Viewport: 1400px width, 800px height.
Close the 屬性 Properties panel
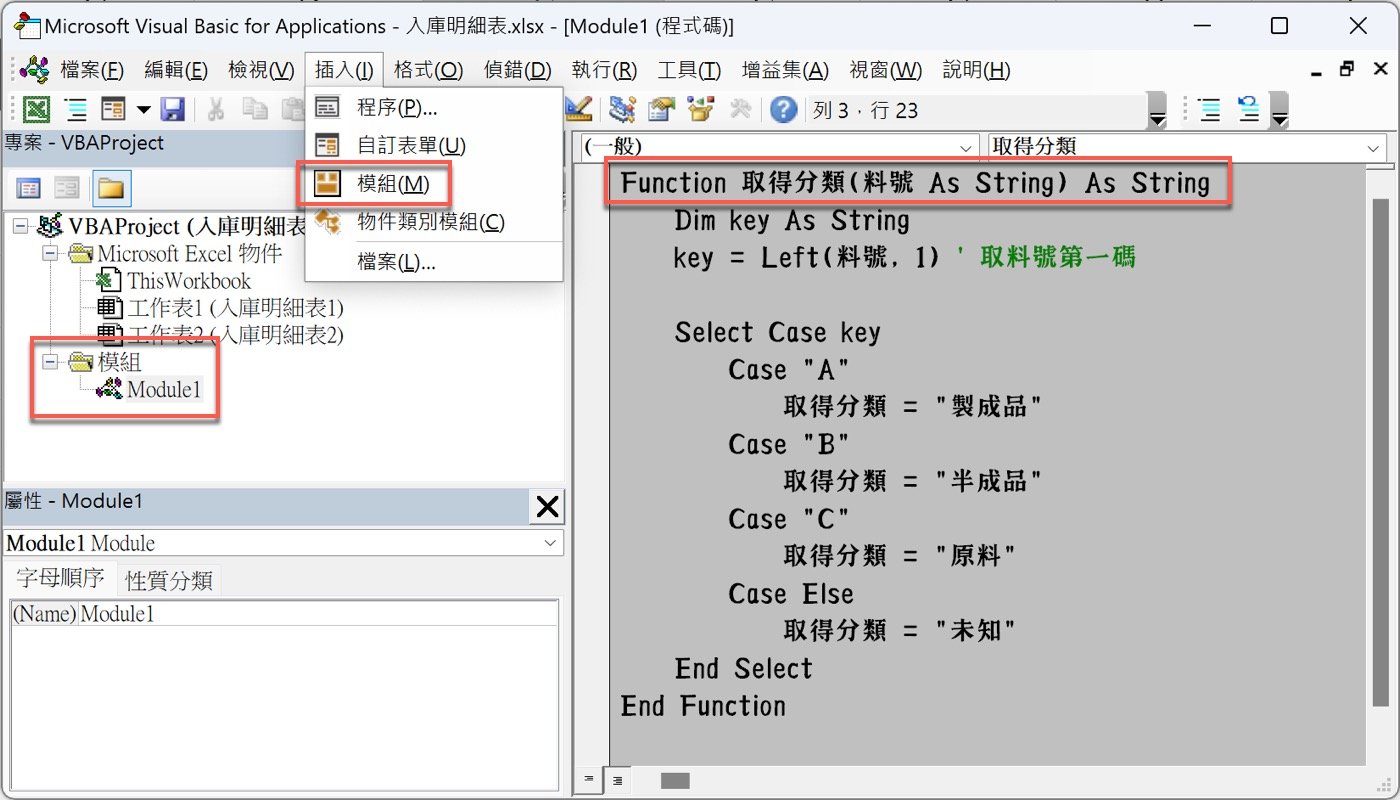547,507
